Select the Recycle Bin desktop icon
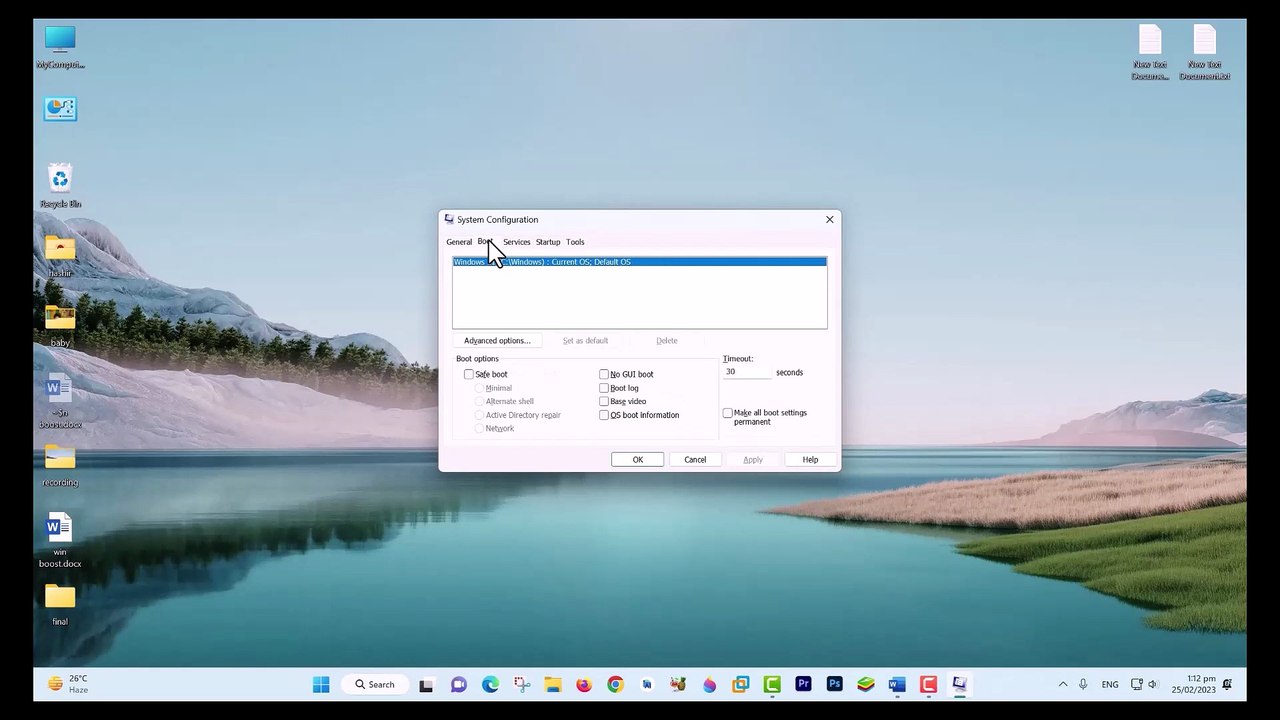Screen dimensions: 1280x720 click(60, 186)
